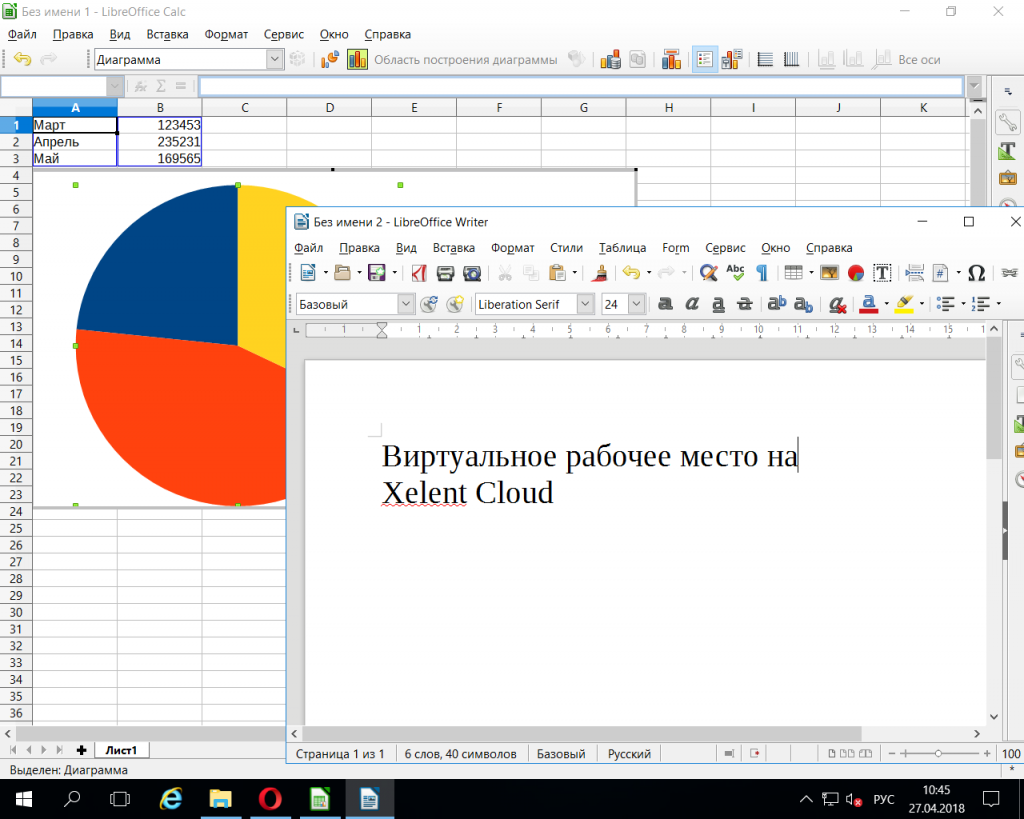This screenshot has width=1024, height=819.
Task: Select sheet tab 'Лист1' in Calc
Action: (x=121, y=750)
